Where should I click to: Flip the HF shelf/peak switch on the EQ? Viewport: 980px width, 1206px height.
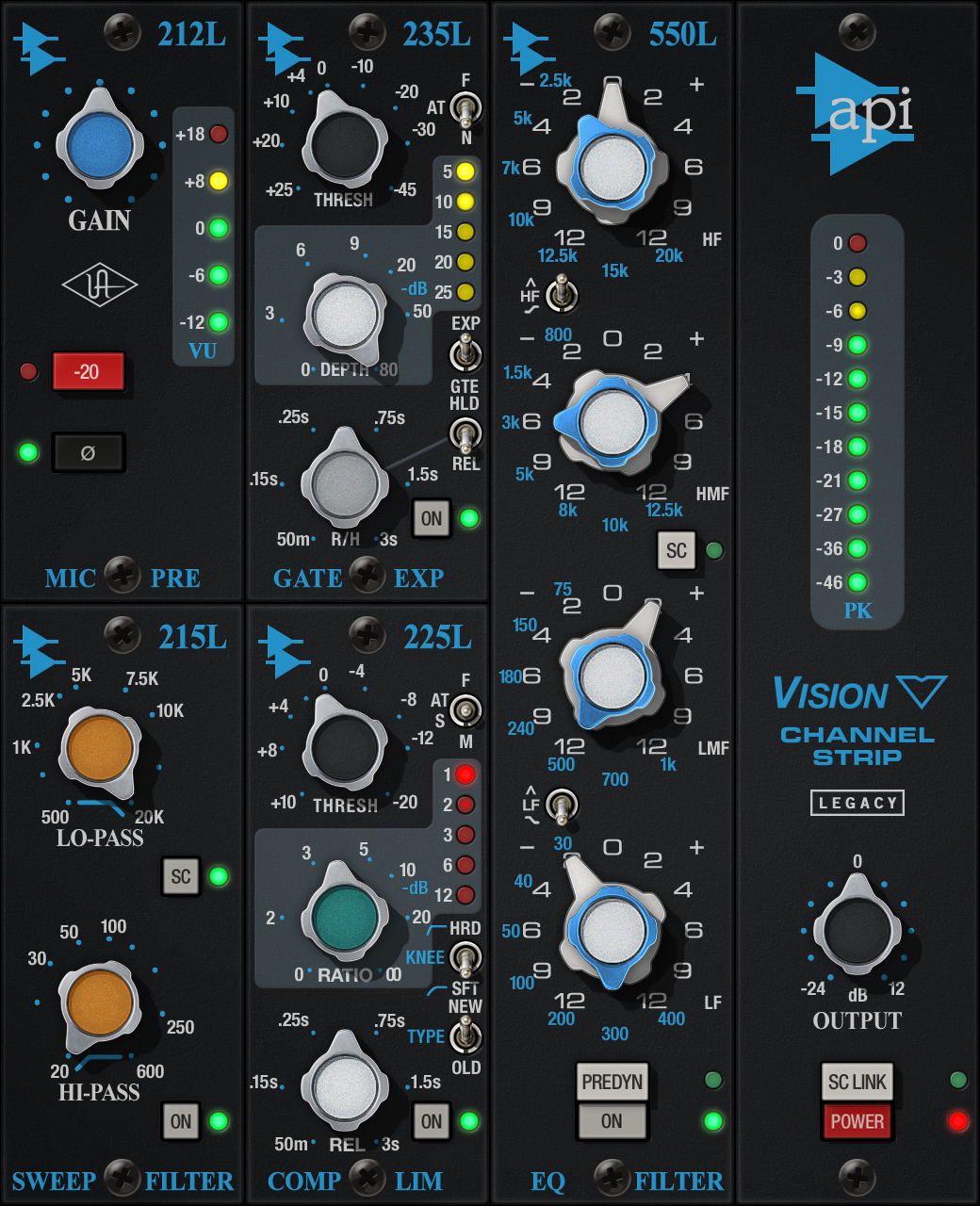tap(563, 294)
